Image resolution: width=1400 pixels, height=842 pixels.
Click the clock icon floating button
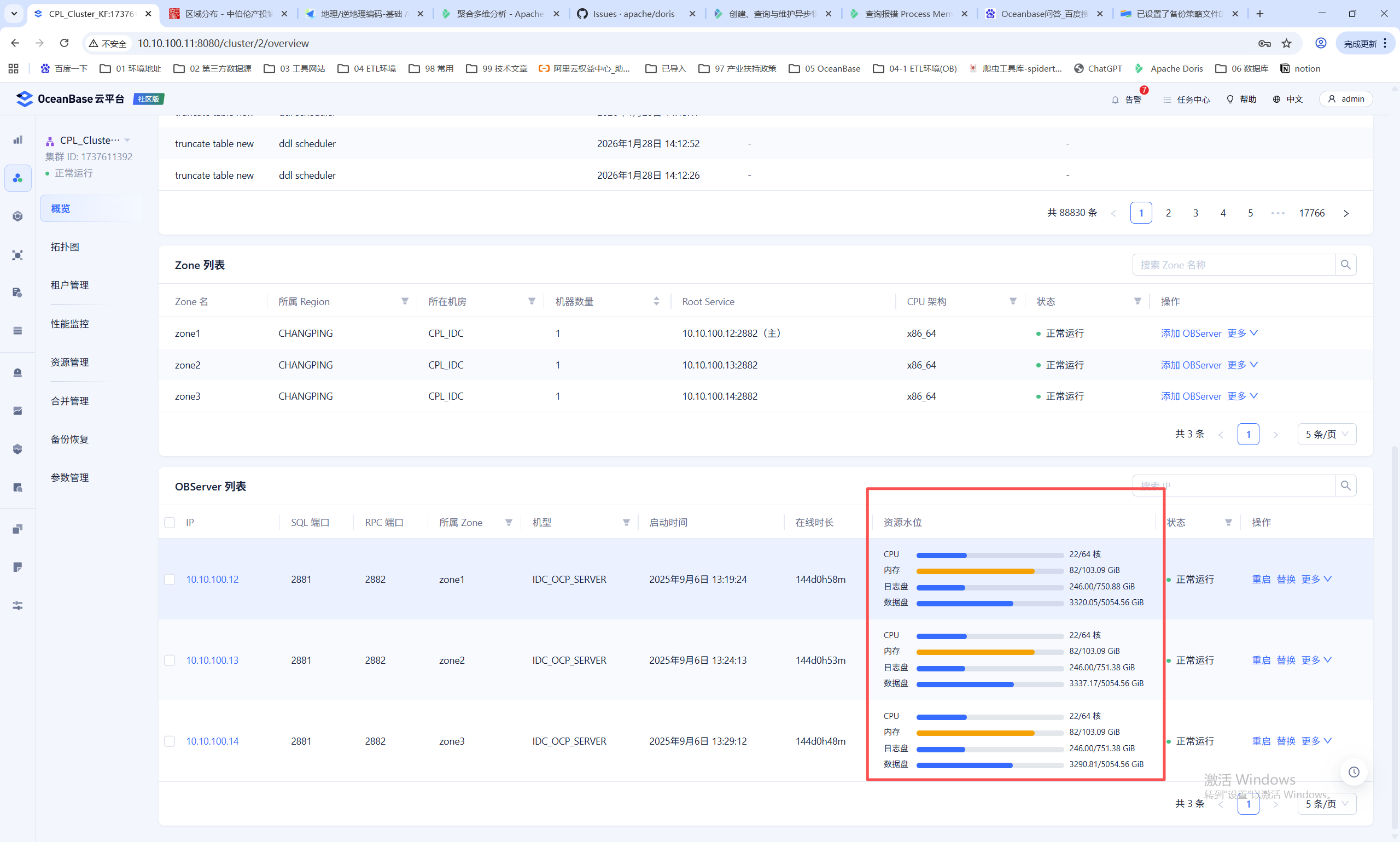click(1354, 771)
